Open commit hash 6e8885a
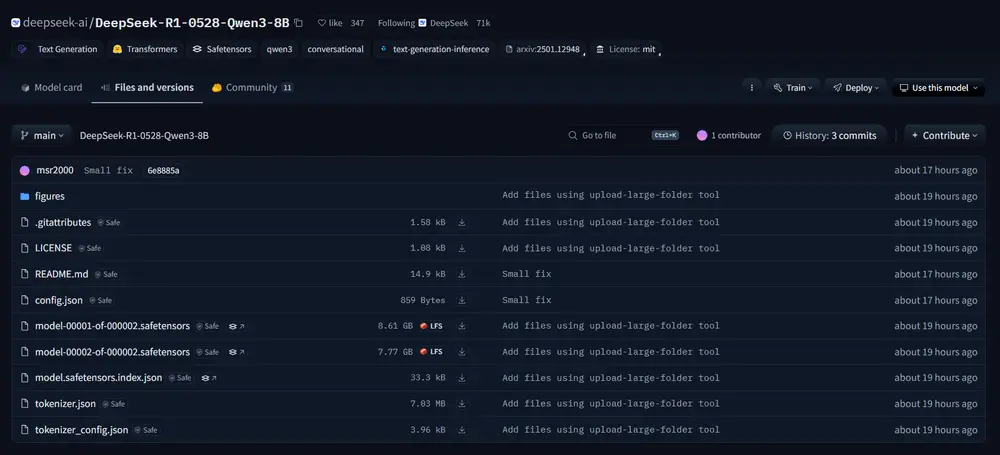 tap(163, 171)
